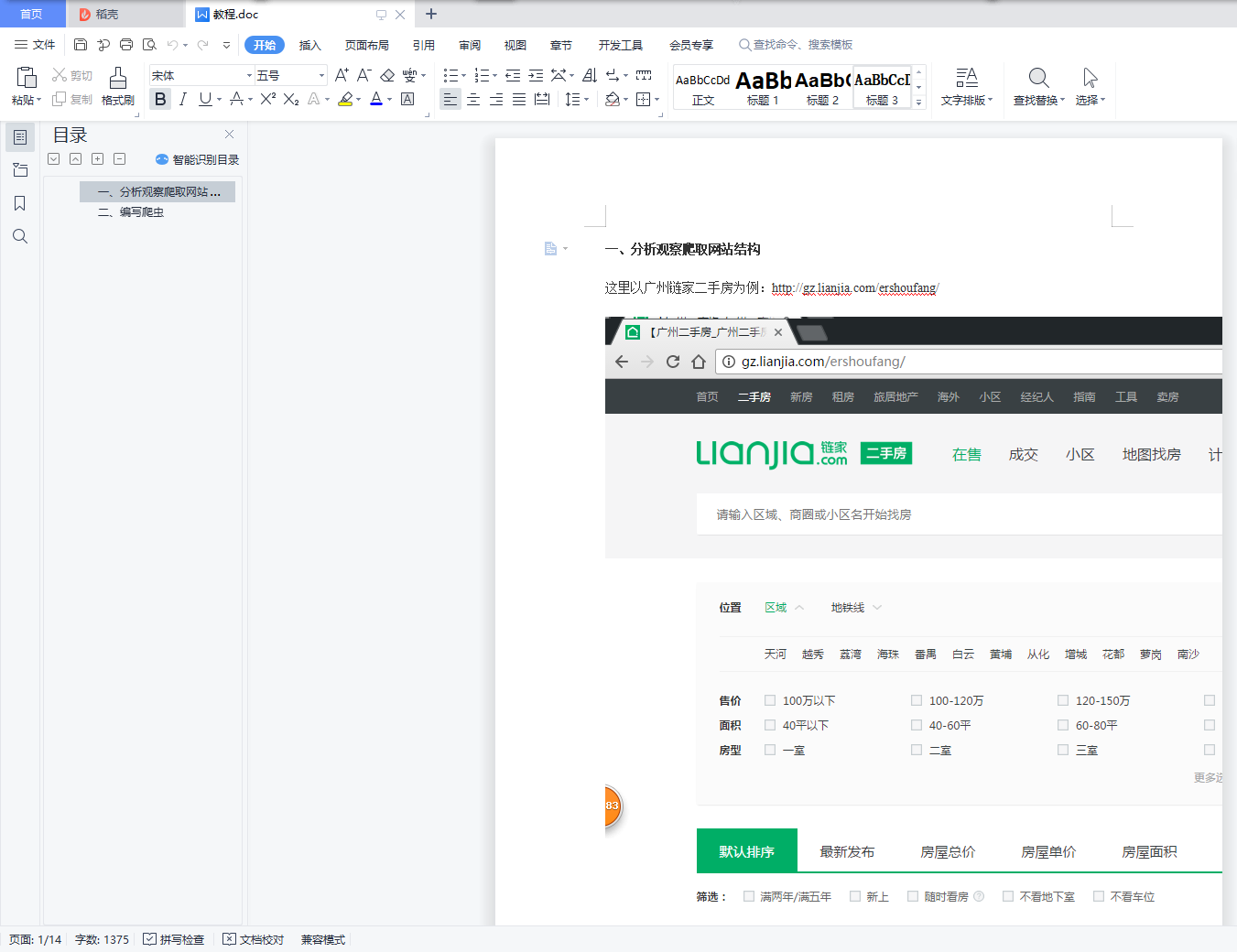Right align the paragraph
This screenshot has width=1237, height=952.
(496, 99)
